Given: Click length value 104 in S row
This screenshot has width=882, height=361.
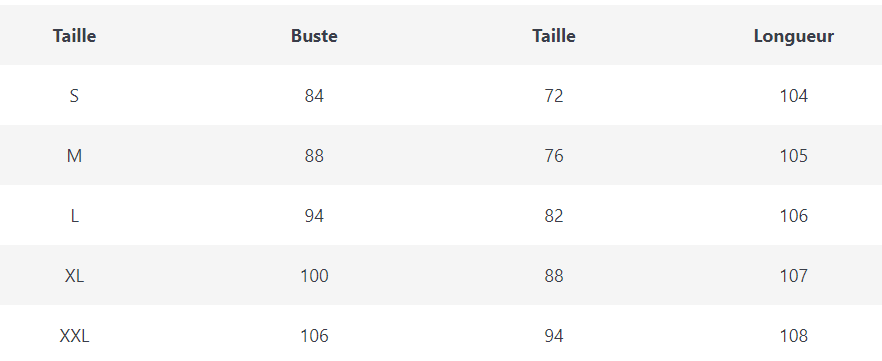Looking at the screenshot, I should click(794, 96).
